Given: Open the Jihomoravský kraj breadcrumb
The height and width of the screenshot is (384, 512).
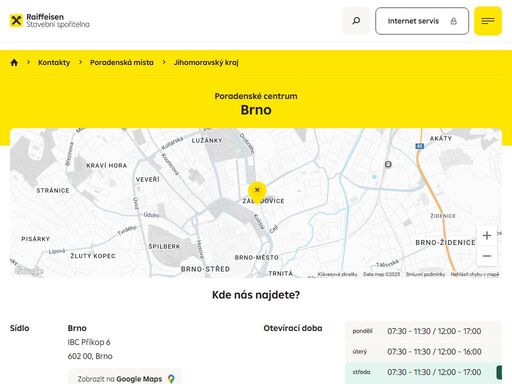Looking at the screenshot, I should point(206,62).
